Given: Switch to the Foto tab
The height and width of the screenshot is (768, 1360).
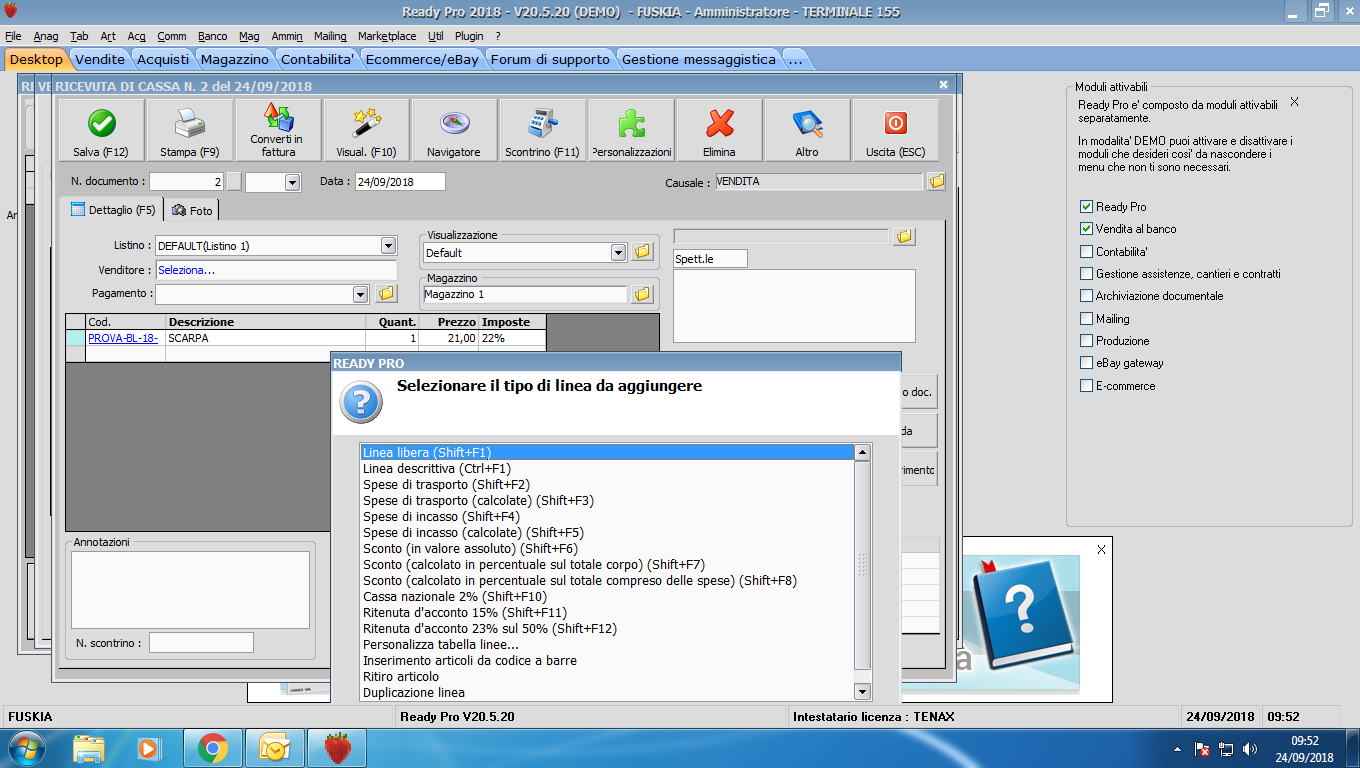Looking at the screenshot, I should tap(192, 211).
